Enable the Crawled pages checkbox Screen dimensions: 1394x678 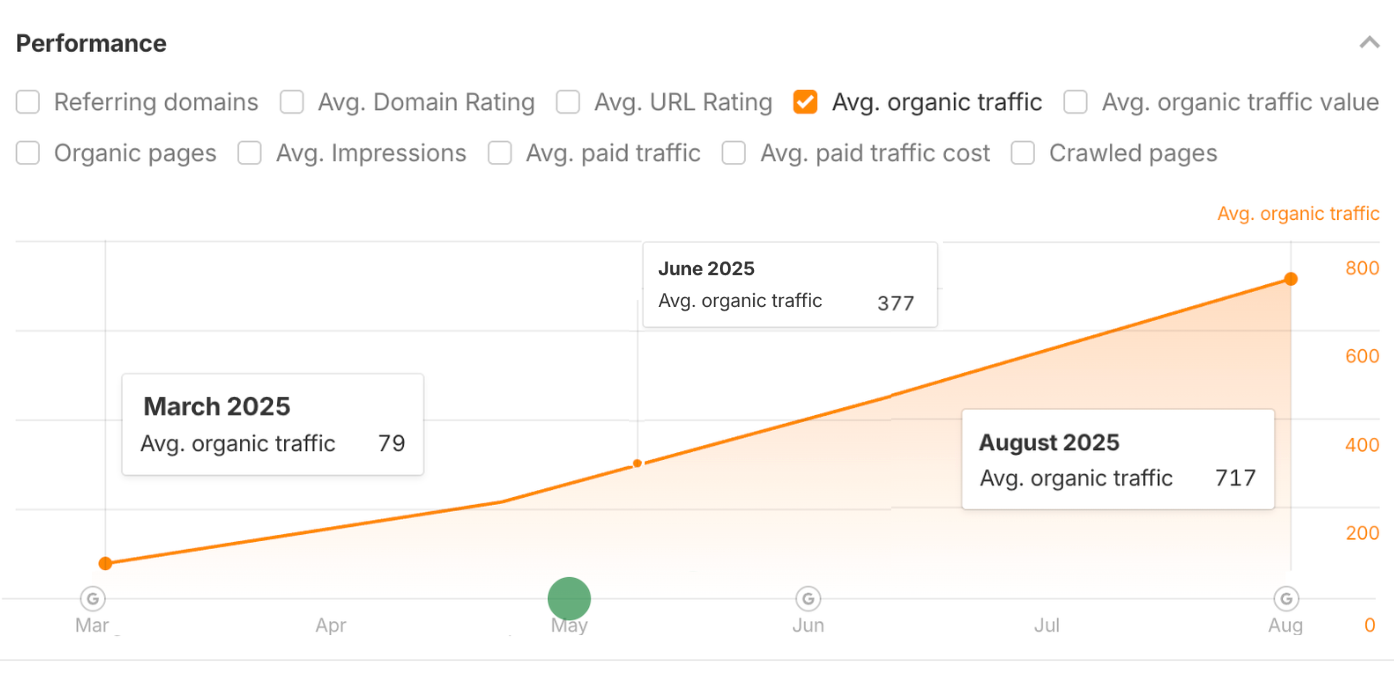point(1022,152)
